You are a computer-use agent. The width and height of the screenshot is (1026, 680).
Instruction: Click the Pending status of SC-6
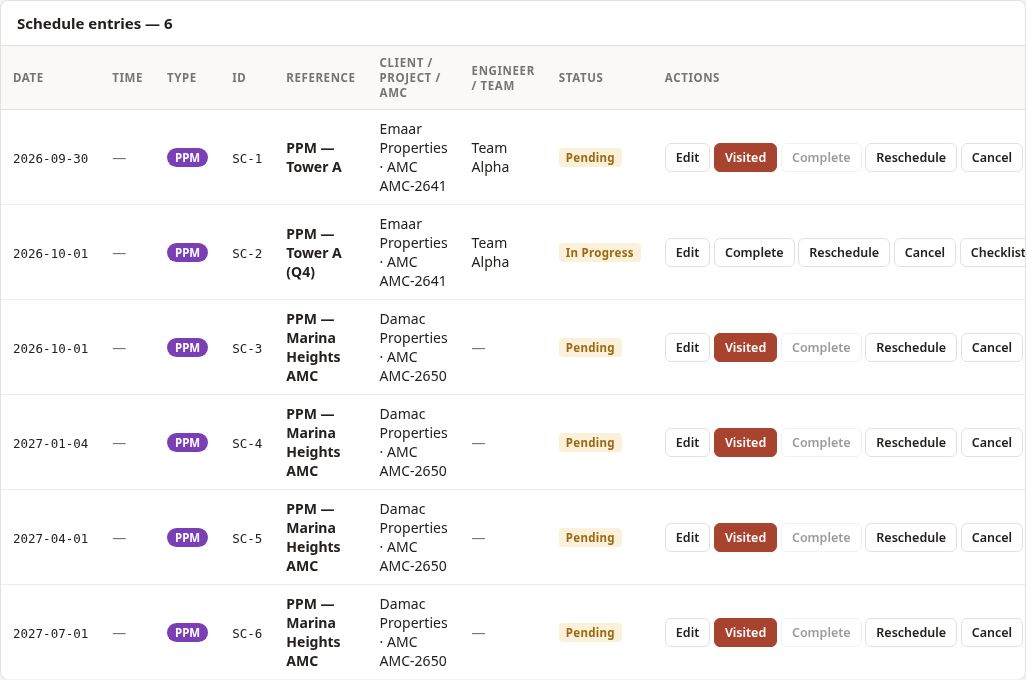[590, 632]
